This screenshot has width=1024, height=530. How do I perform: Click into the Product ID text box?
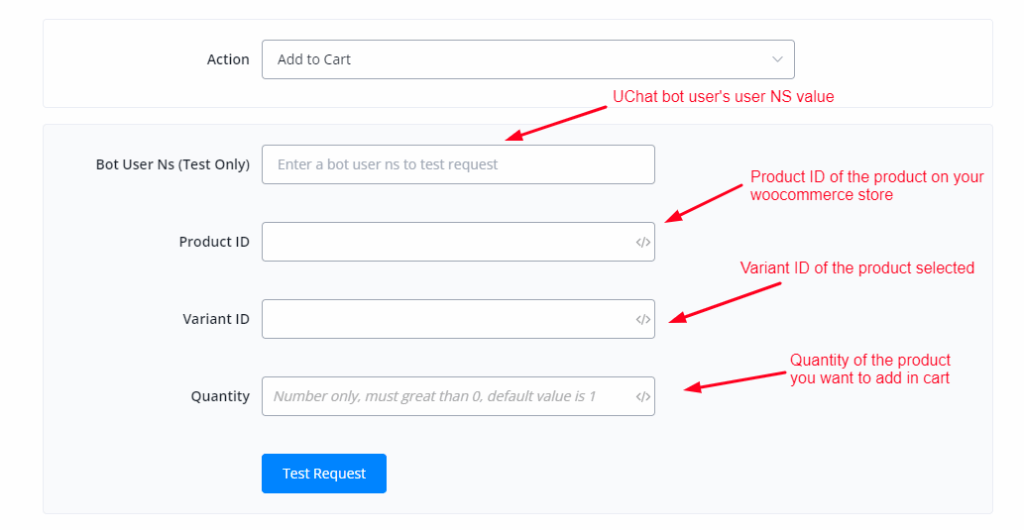445,242
